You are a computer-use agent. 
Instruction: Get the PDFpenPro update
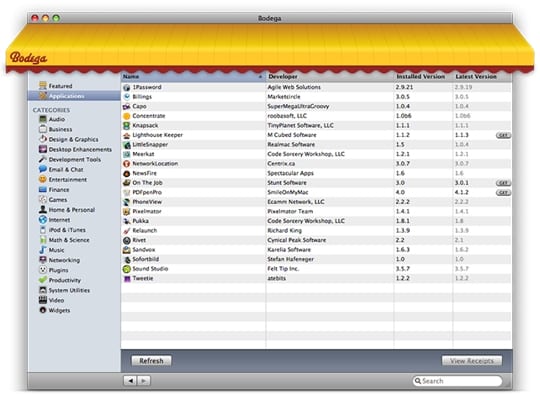503,192
